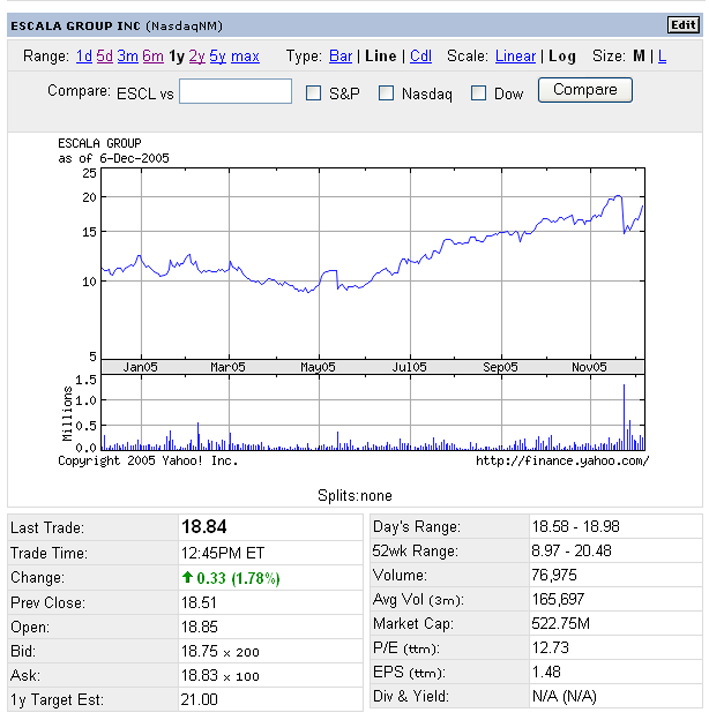This screenshot has height=720, width=709.
Task: Enable the S&P comparison checkbox
Action: 313,93
